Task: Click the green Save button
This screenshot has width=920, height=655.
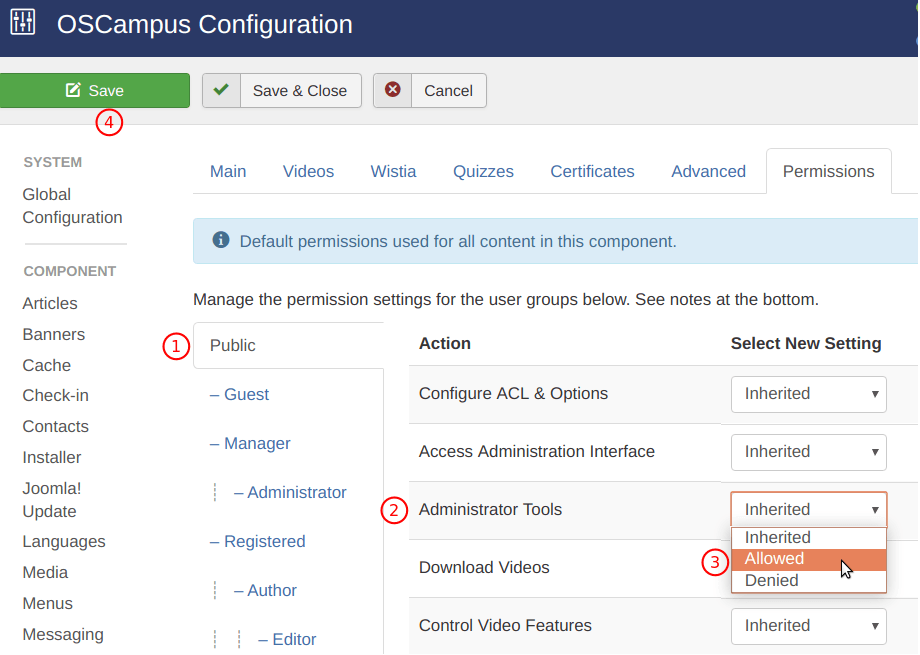Action: (94, 90)
